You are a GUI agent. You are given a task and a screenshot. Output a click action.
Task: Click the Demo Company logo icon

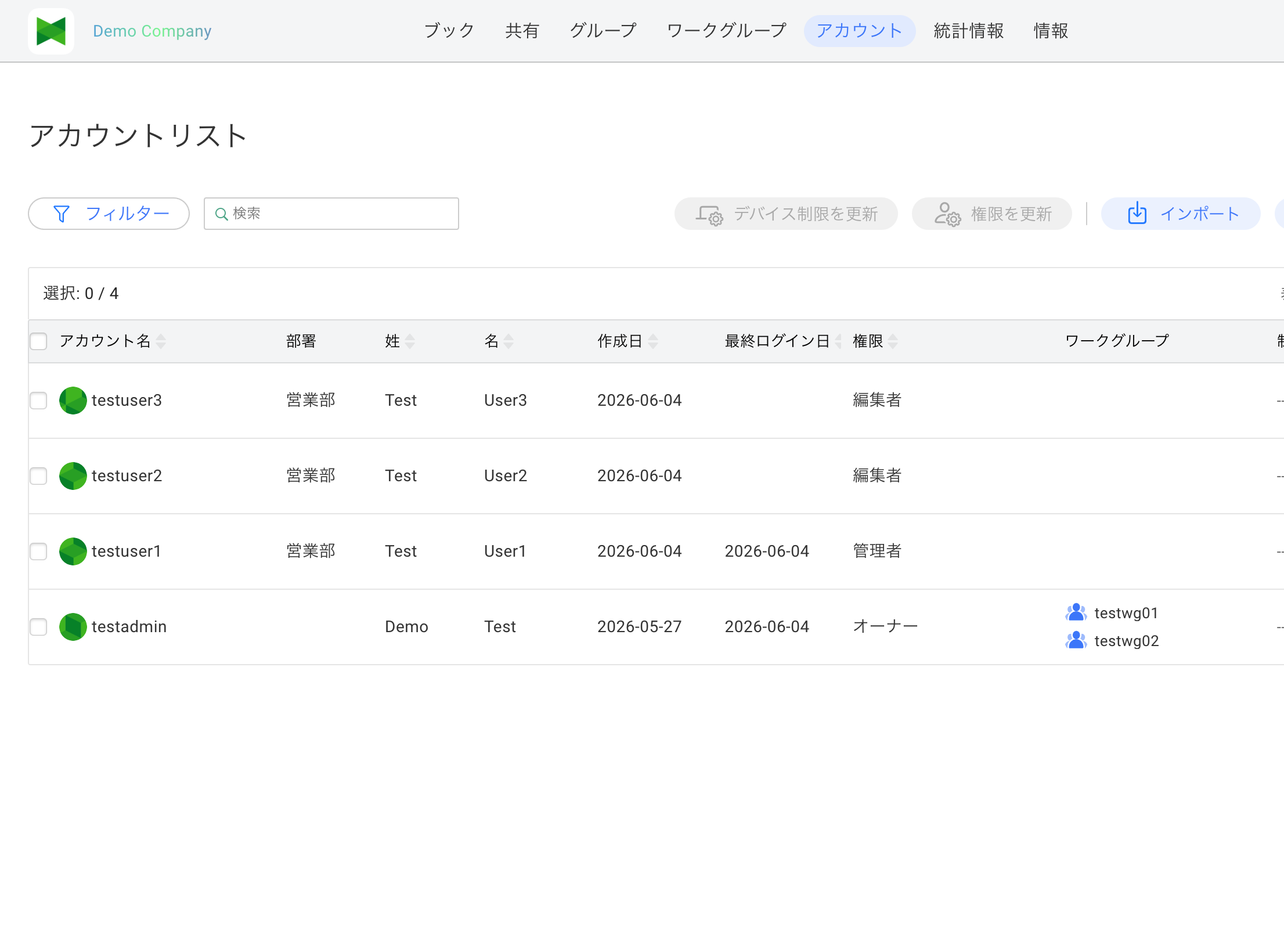click(51, 31)
